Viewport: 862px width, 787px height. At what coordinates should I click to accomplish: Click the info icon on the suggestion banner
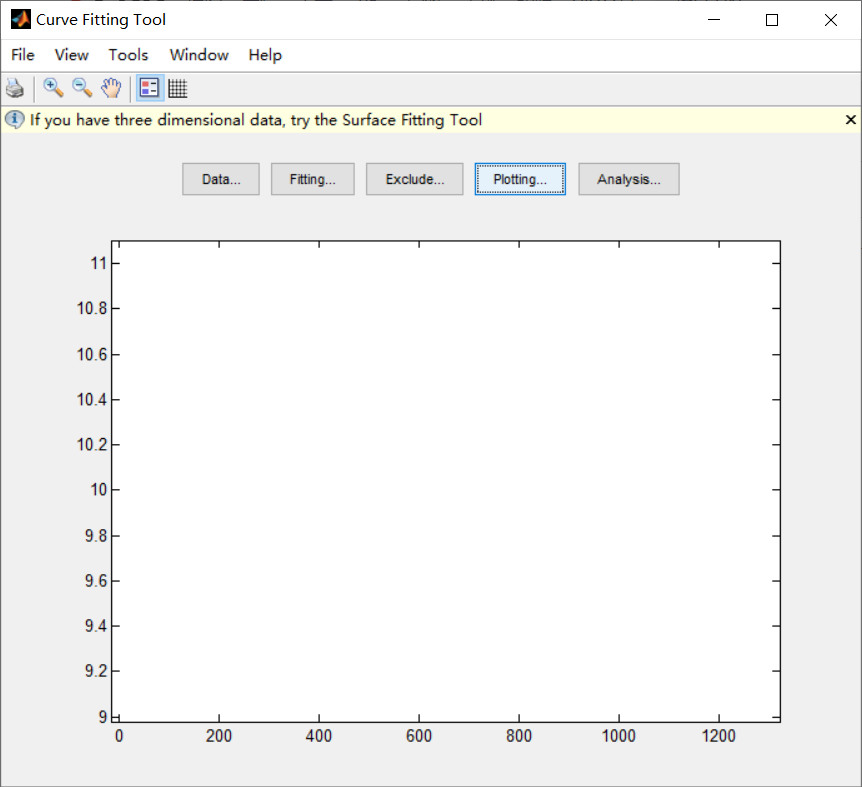(14, 119)
